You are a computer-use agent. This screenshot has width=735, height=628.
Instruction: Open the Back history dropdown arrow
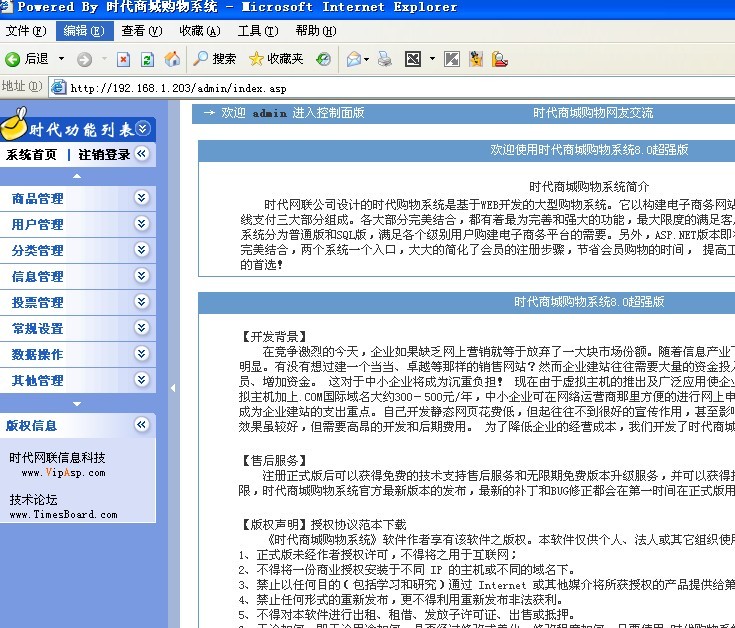point(61,59)
